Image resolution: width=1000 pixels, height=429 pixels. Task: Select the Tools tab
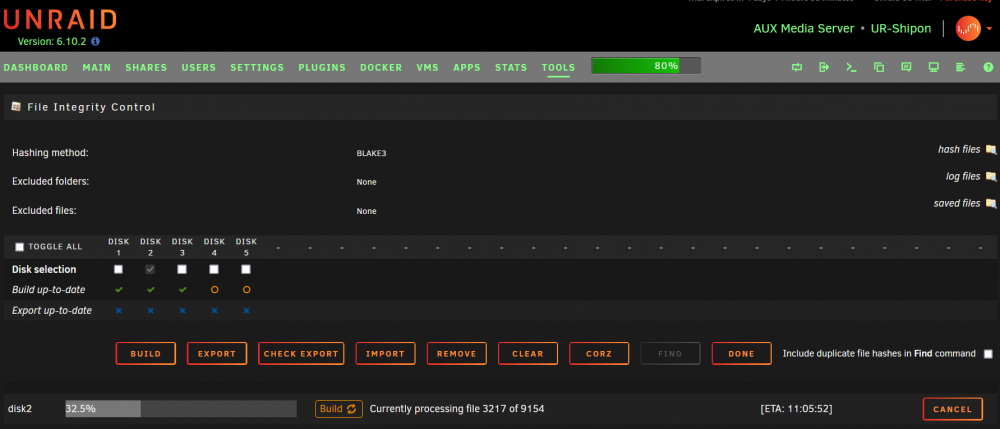coord(558,68)
